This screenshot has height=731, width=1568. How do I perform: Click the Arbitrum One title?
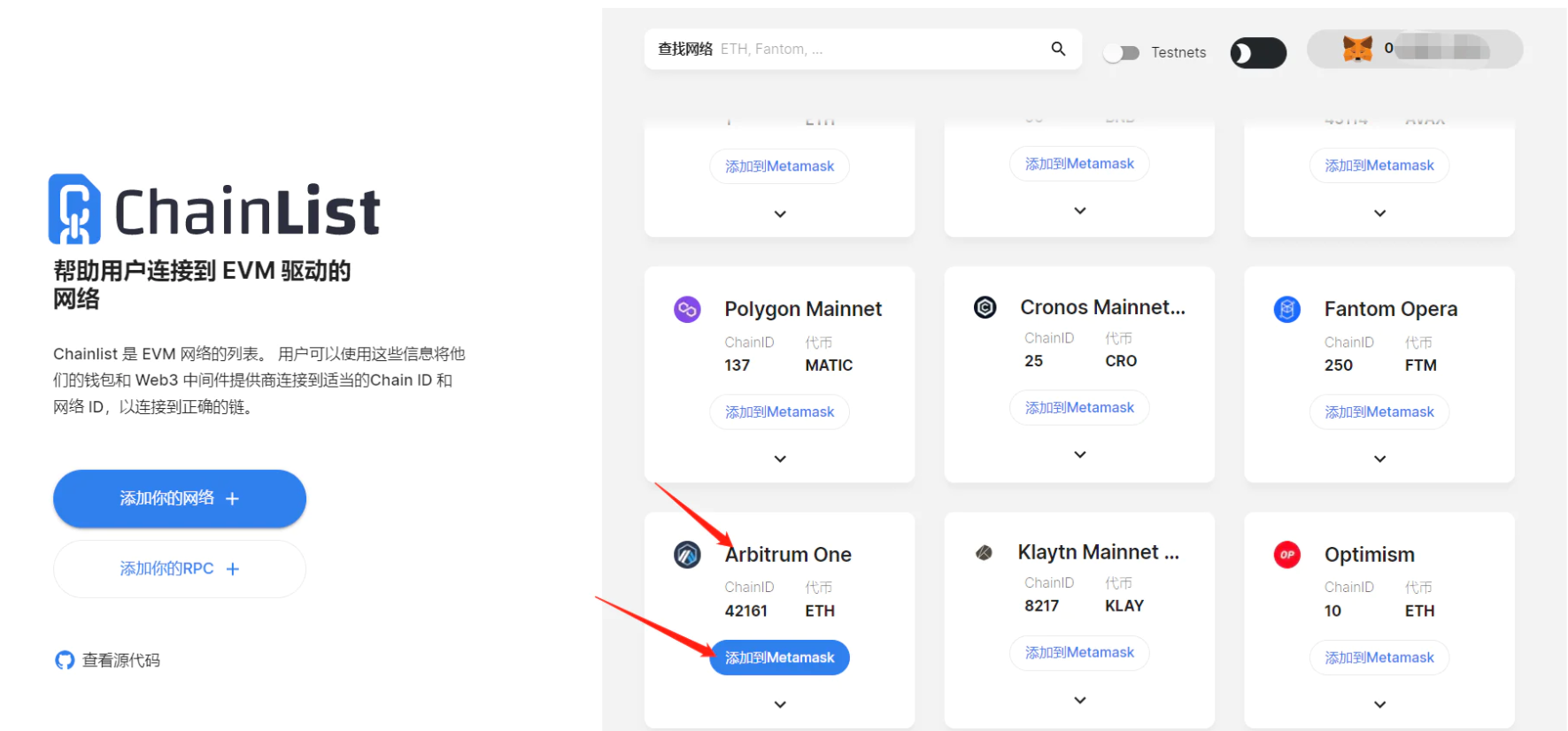pyautogui.click(x=788, y=555)
